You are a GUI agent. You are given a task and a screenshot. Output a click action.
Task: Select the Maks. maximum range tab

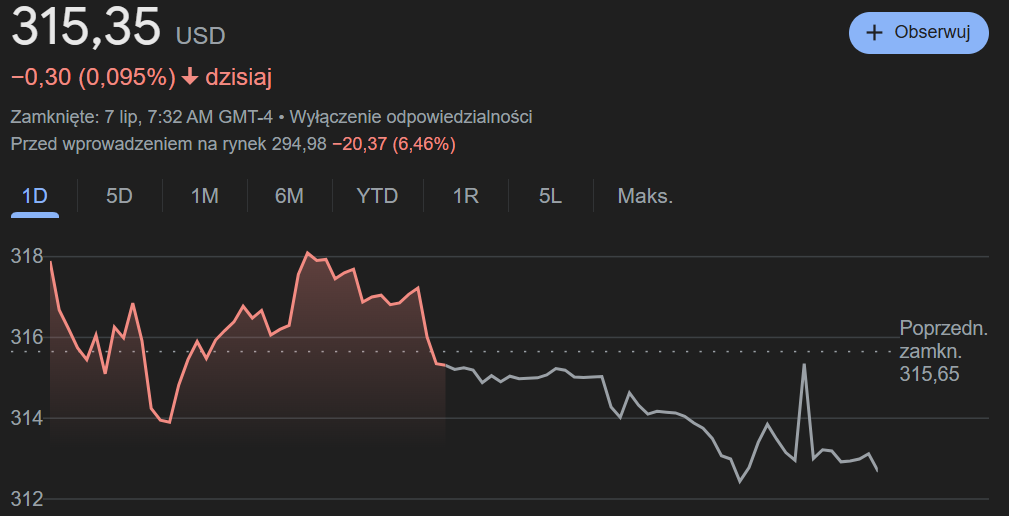click(x=645, y=196)
